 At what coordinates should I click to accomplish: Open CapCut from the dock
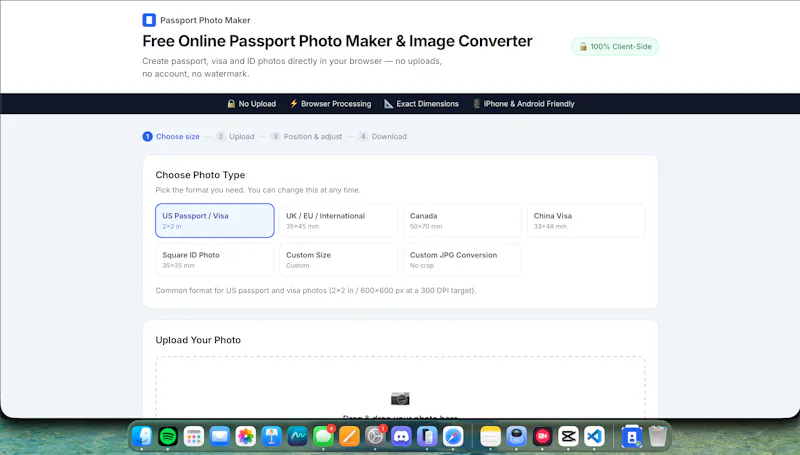click(x=568, y=437)
